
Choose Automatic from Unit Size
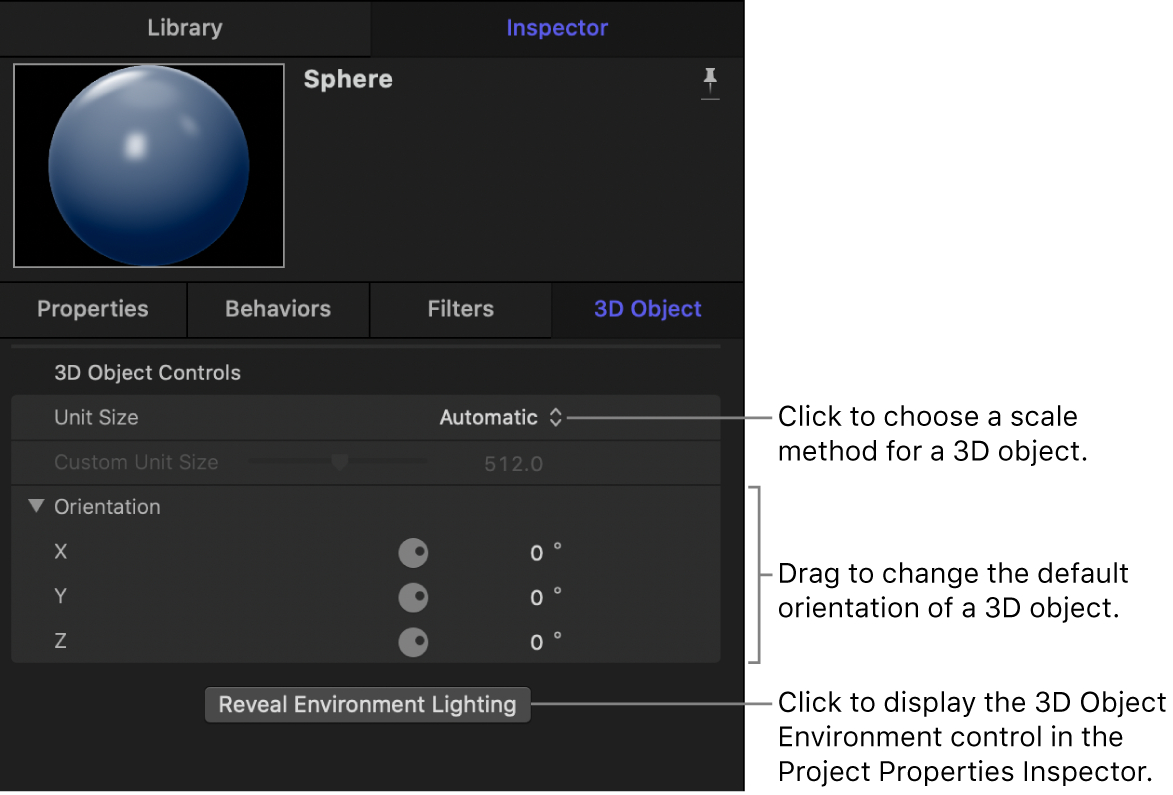(x=487, y=418)
